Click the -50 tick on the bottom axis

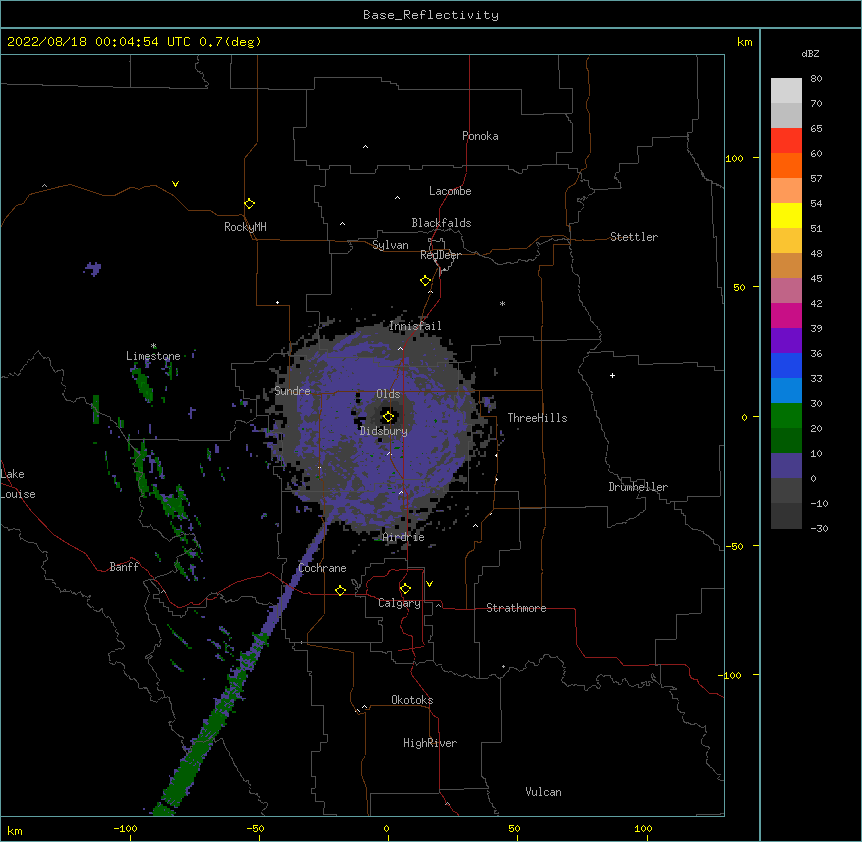(255, 828)
